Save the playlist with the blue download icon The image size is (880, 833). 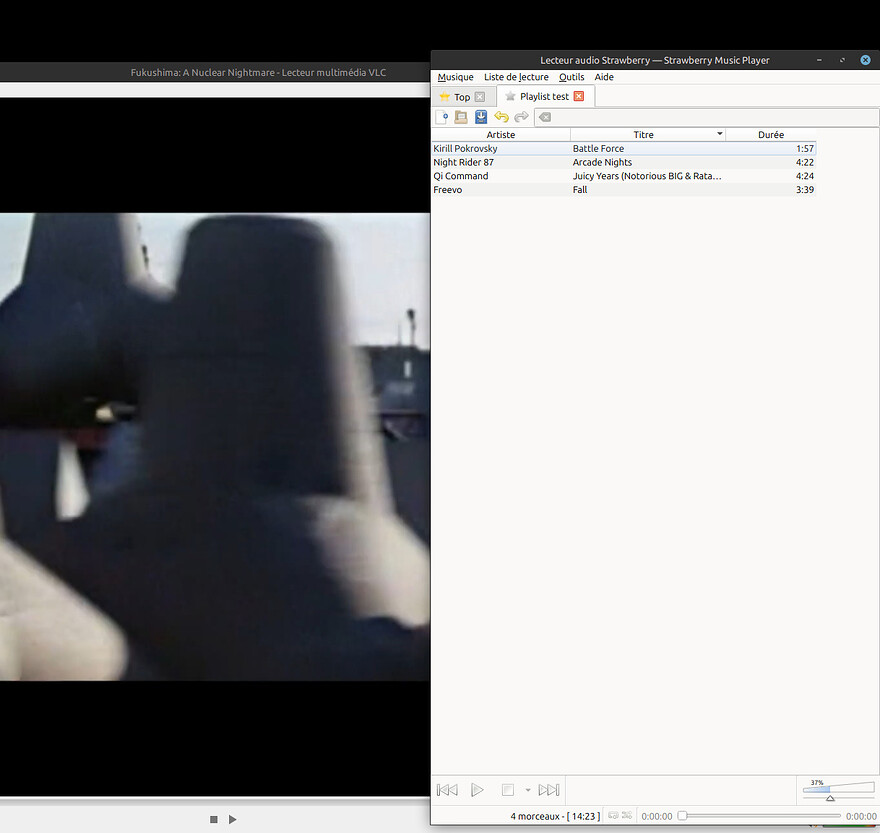(x=481, y=117)
